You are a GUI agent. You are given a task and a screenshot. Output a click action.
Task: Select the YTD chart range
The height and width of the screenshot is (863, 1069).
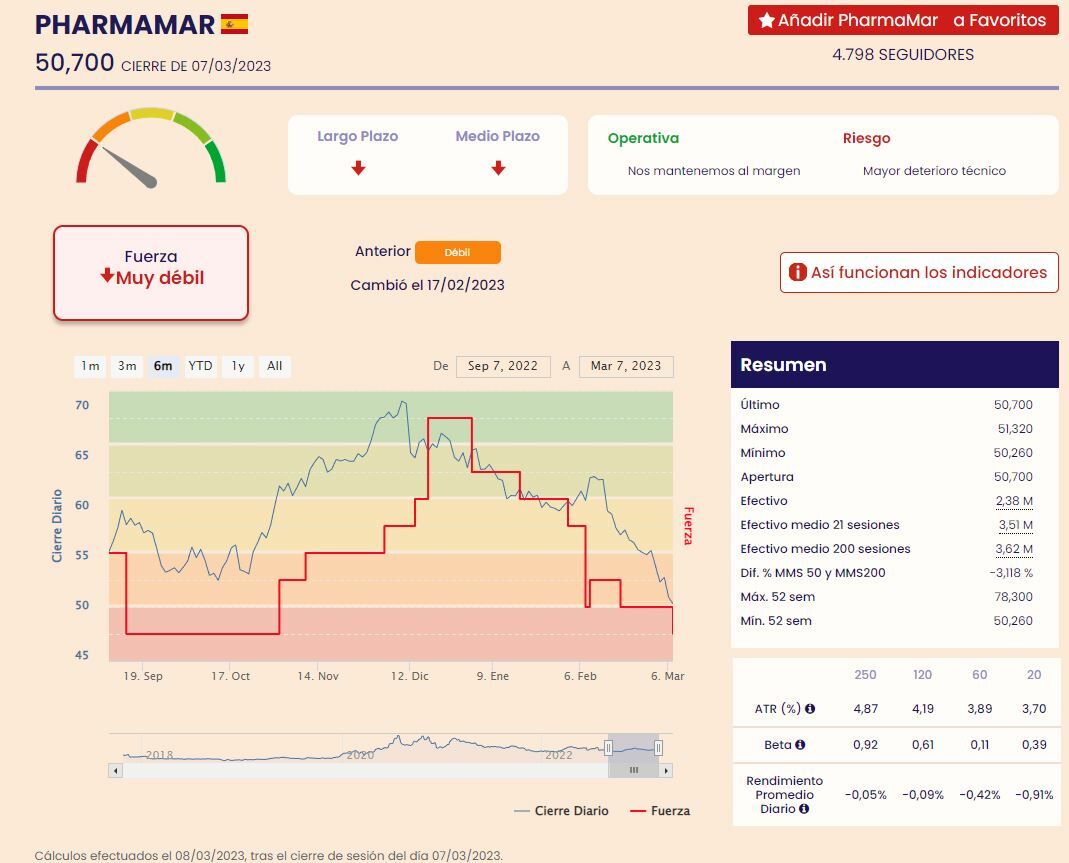click(200, 366)
